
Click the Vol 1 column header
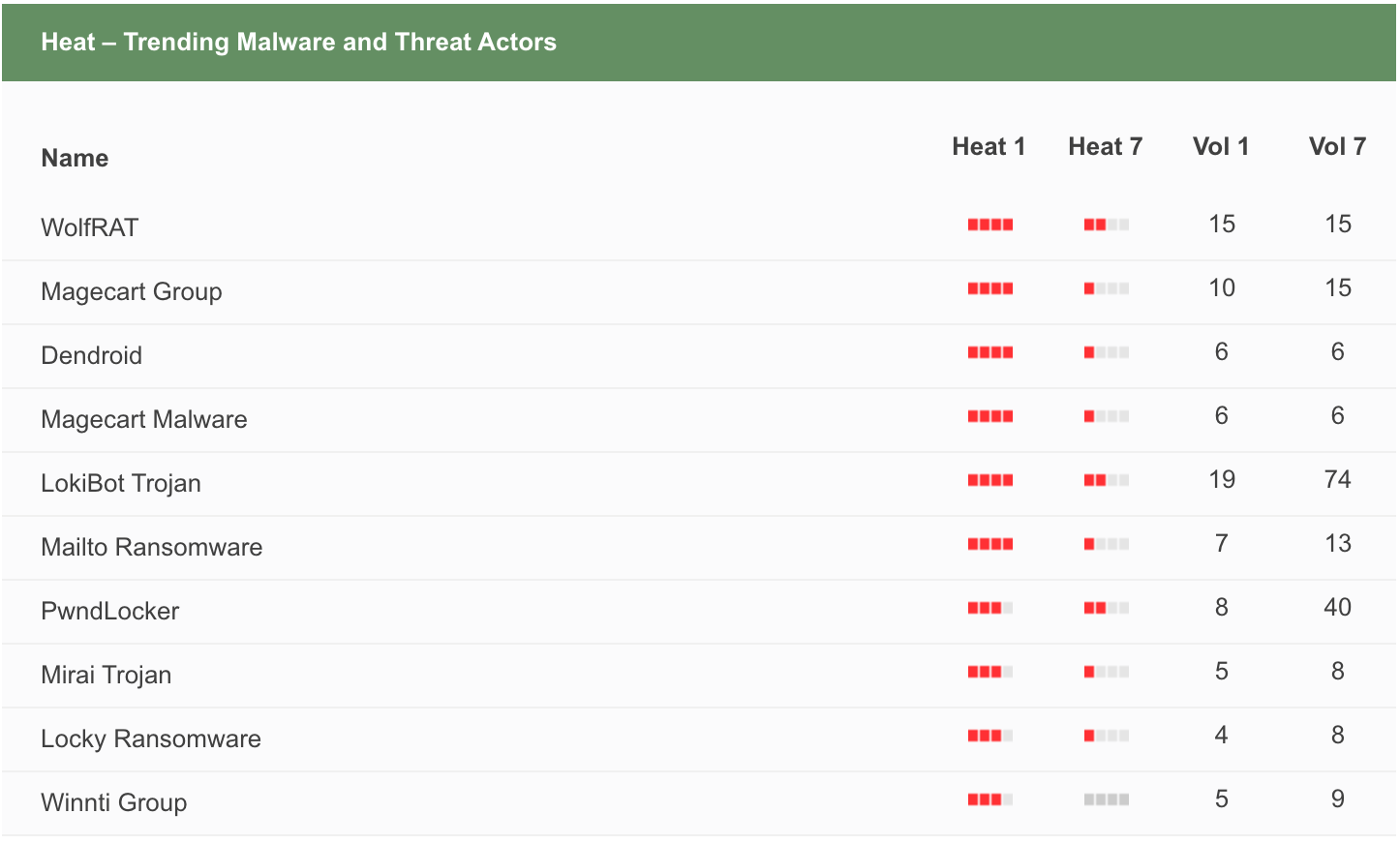[1221, 146]
